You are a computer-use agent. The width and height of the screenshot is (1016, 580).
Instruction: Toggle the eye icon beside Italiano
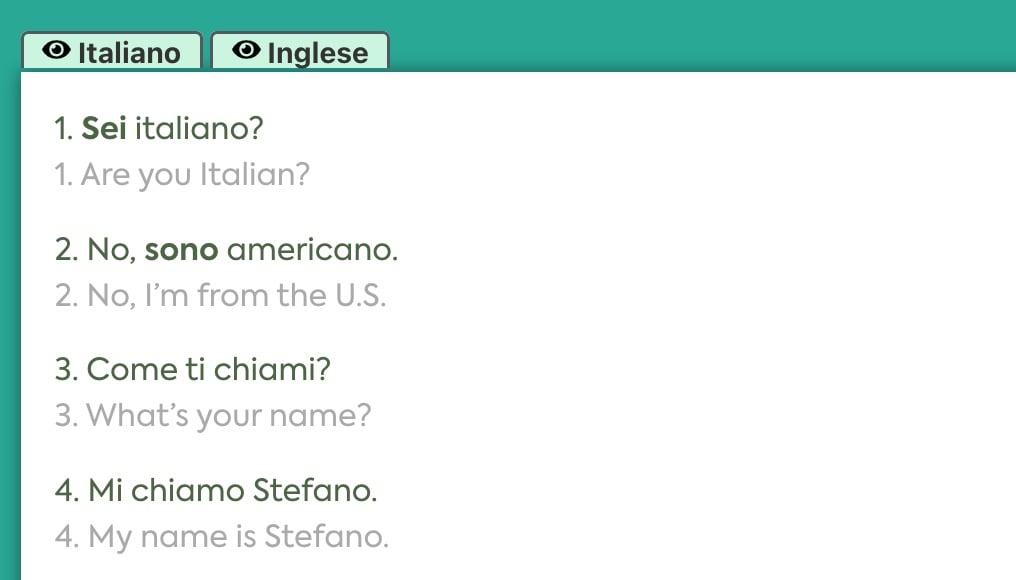coord(56,50)
